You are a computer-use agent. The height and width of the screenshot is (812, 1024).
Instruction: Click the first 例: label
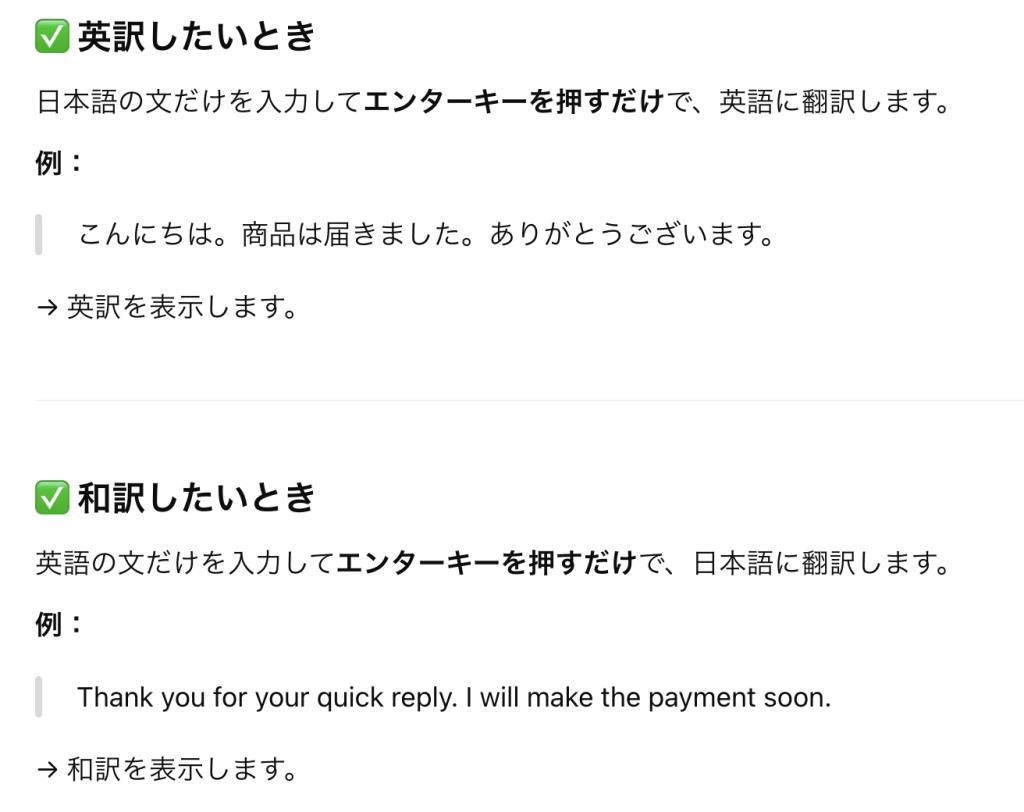pos(59,163)
